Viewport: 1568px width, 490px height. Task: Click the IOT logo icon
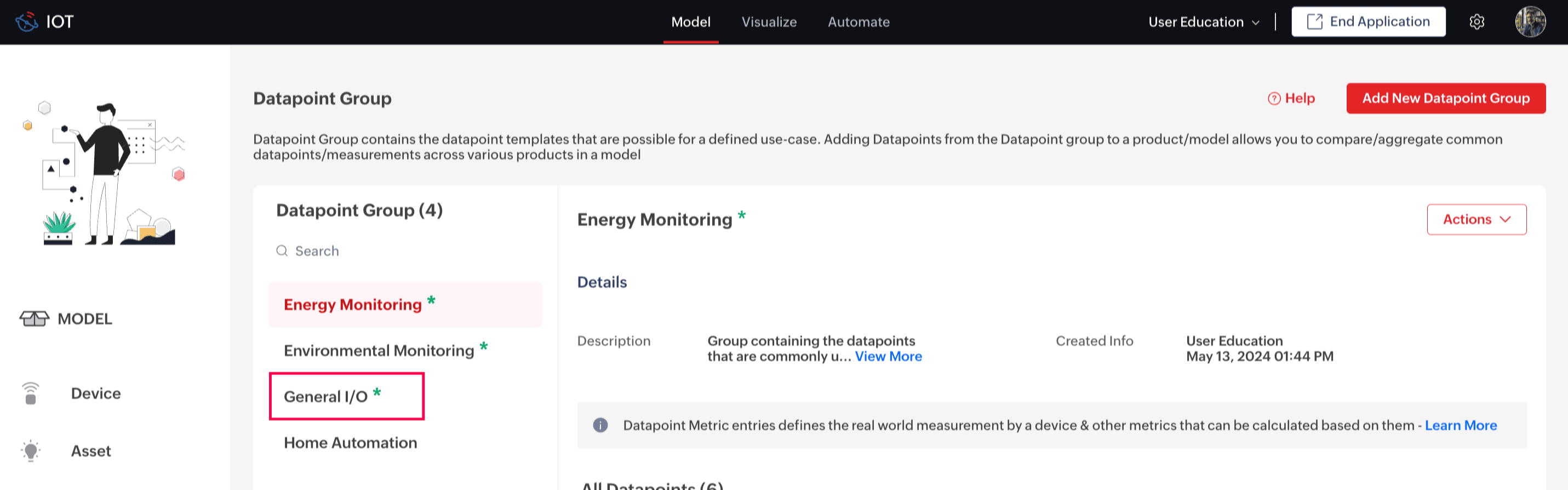(26, 22)
